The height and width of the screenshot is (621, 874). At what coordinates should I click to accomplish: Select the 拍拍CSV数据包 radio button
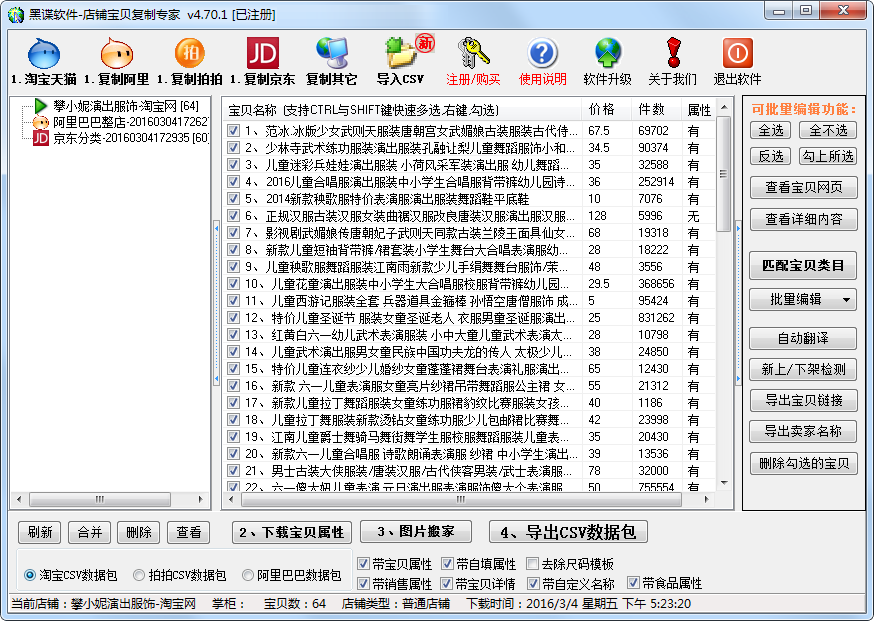[x=140, y=576]
